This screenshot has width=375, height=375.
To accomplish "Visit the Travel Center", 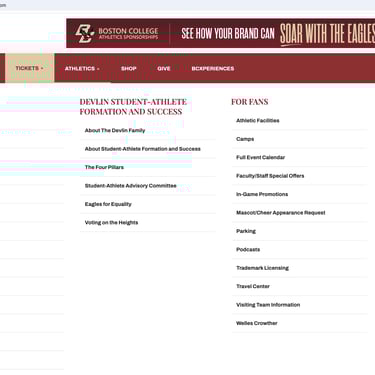I will pos(253,286).
